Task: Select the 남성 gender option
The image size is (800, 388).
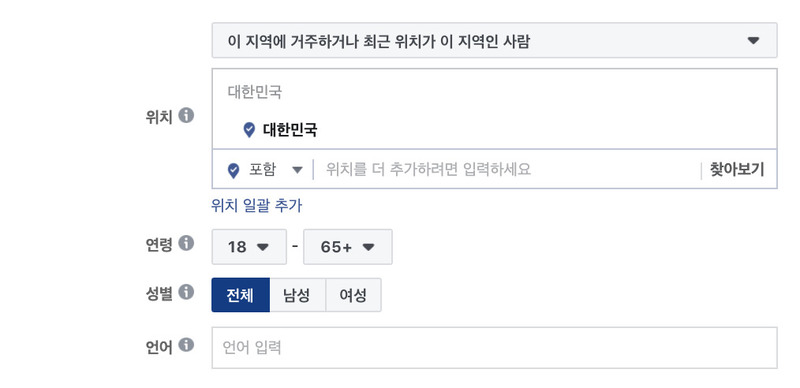Action: coord(297,295)
